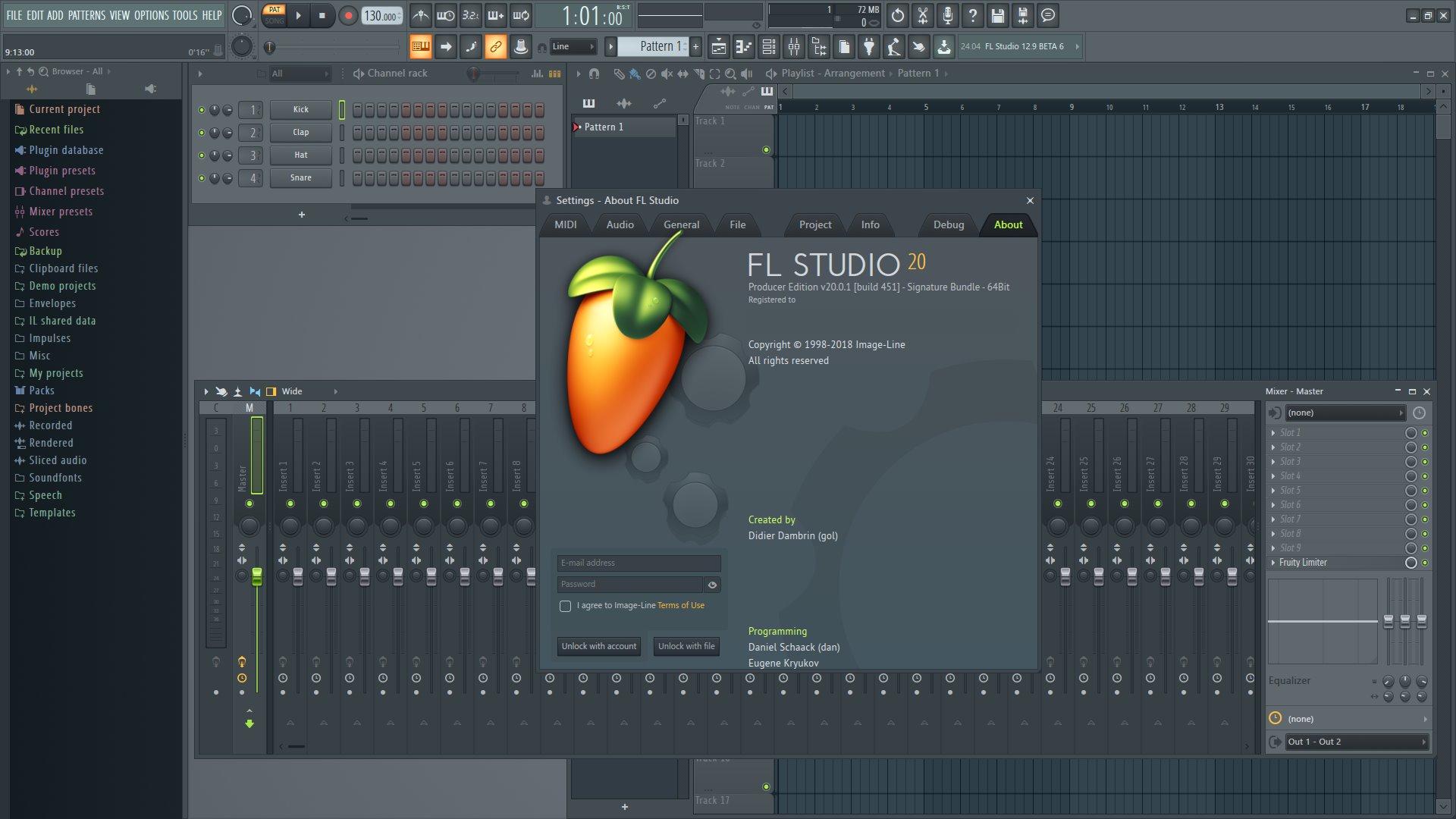The height and width of the screenshot is (819, 1456).
Task: Click the record button in transport bar
Action: tap(346, 14)
